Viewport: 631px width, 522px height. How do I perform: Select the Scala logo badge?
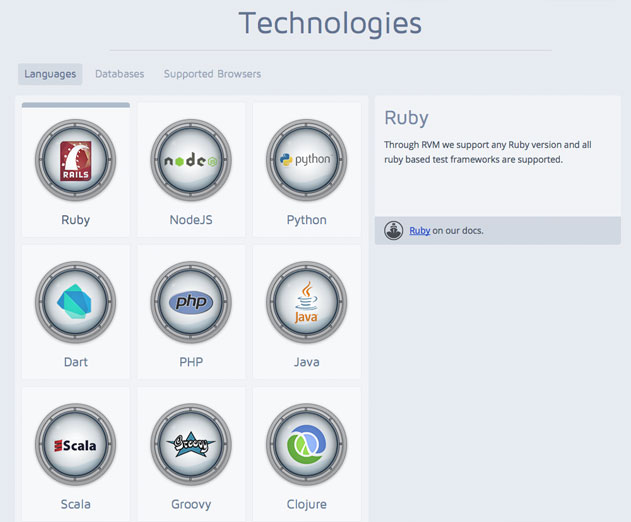click(x=76, y=444)
